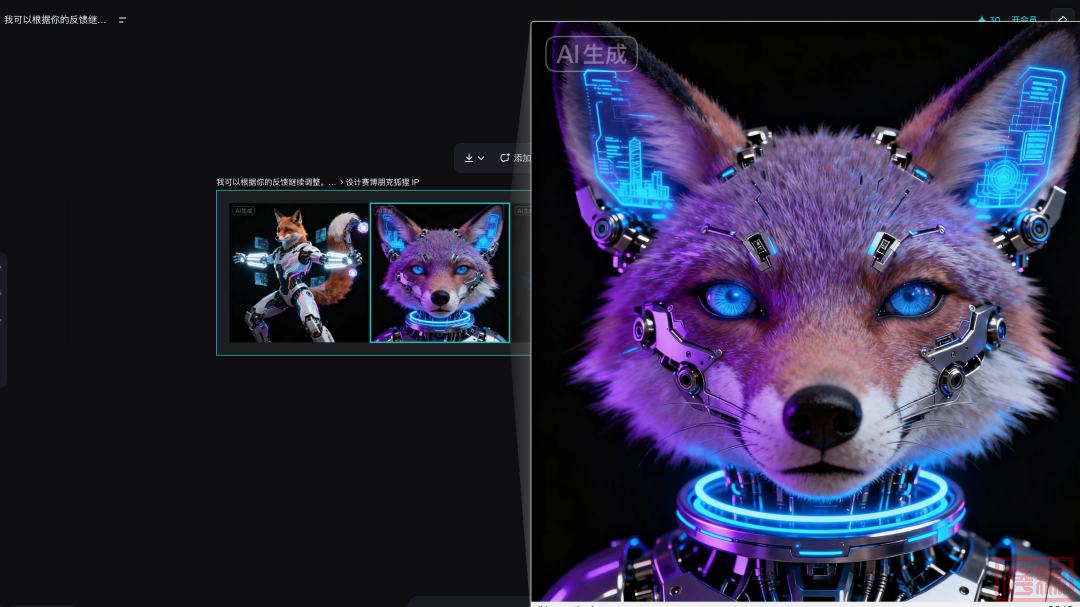
Task: Select the robot fox full-body thumbnail
Action: [x=299, y=273]
